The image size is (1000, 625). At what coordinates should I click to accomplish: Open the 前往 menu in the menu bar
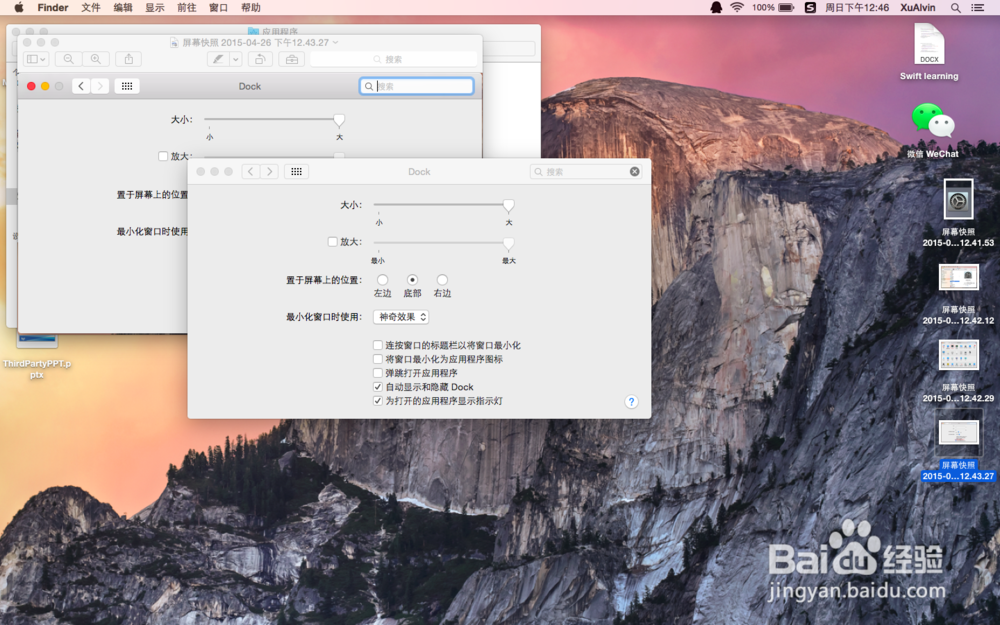[x=185, y=7]
